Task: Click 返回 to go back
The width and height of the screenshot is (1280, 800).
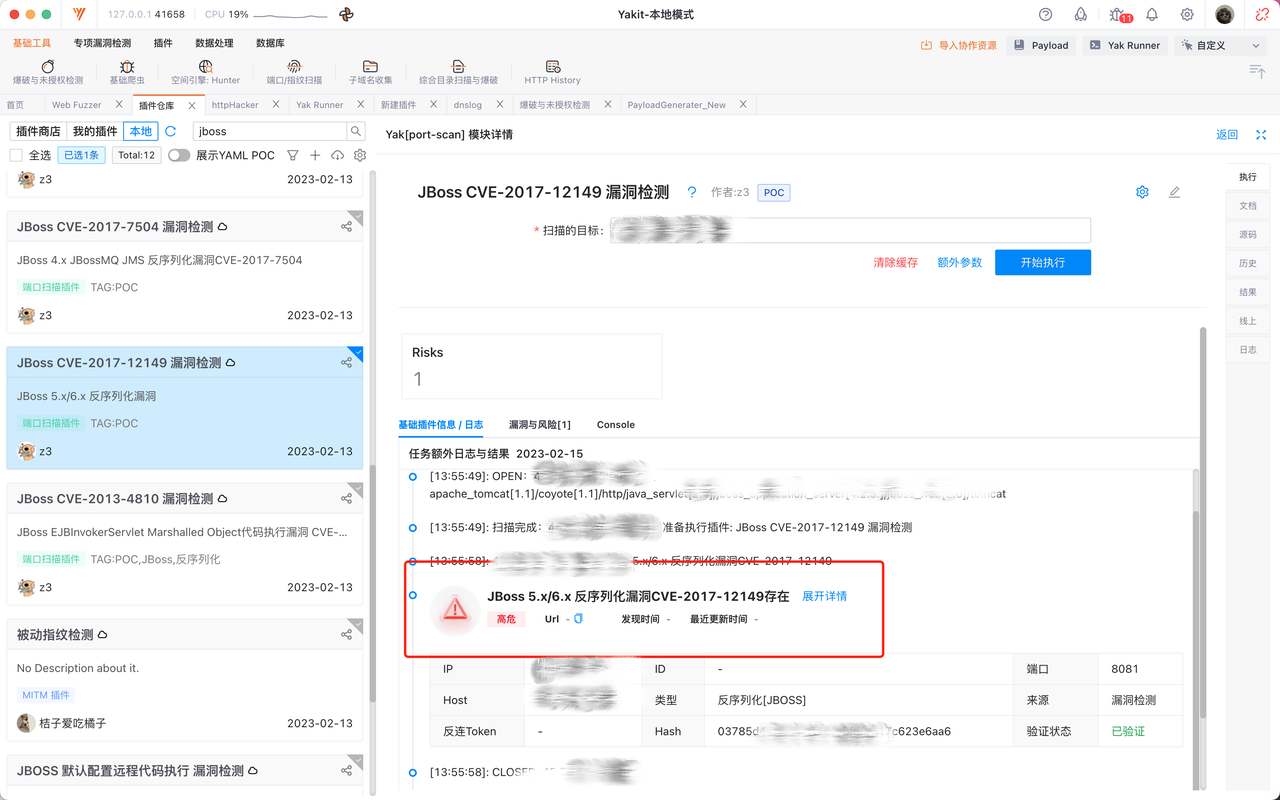Action: coord(1227,135)
